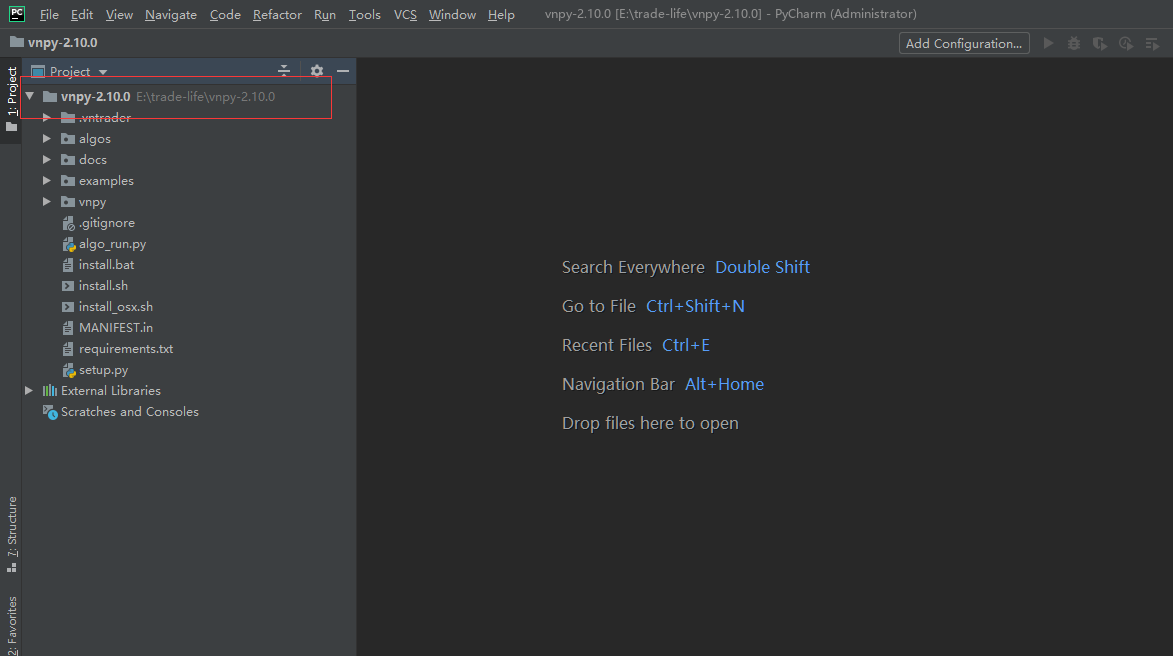The width and height of the screenshot is (1173, 656).
Task: Click the Debug bug icon
Action: click(1074, 43)
